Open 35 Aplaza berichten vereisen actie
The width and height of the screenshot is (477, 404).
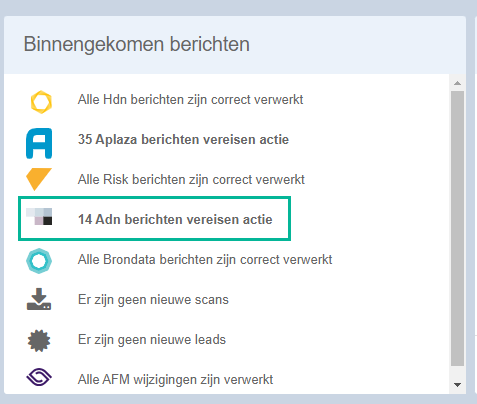click(x=183, y=139)
